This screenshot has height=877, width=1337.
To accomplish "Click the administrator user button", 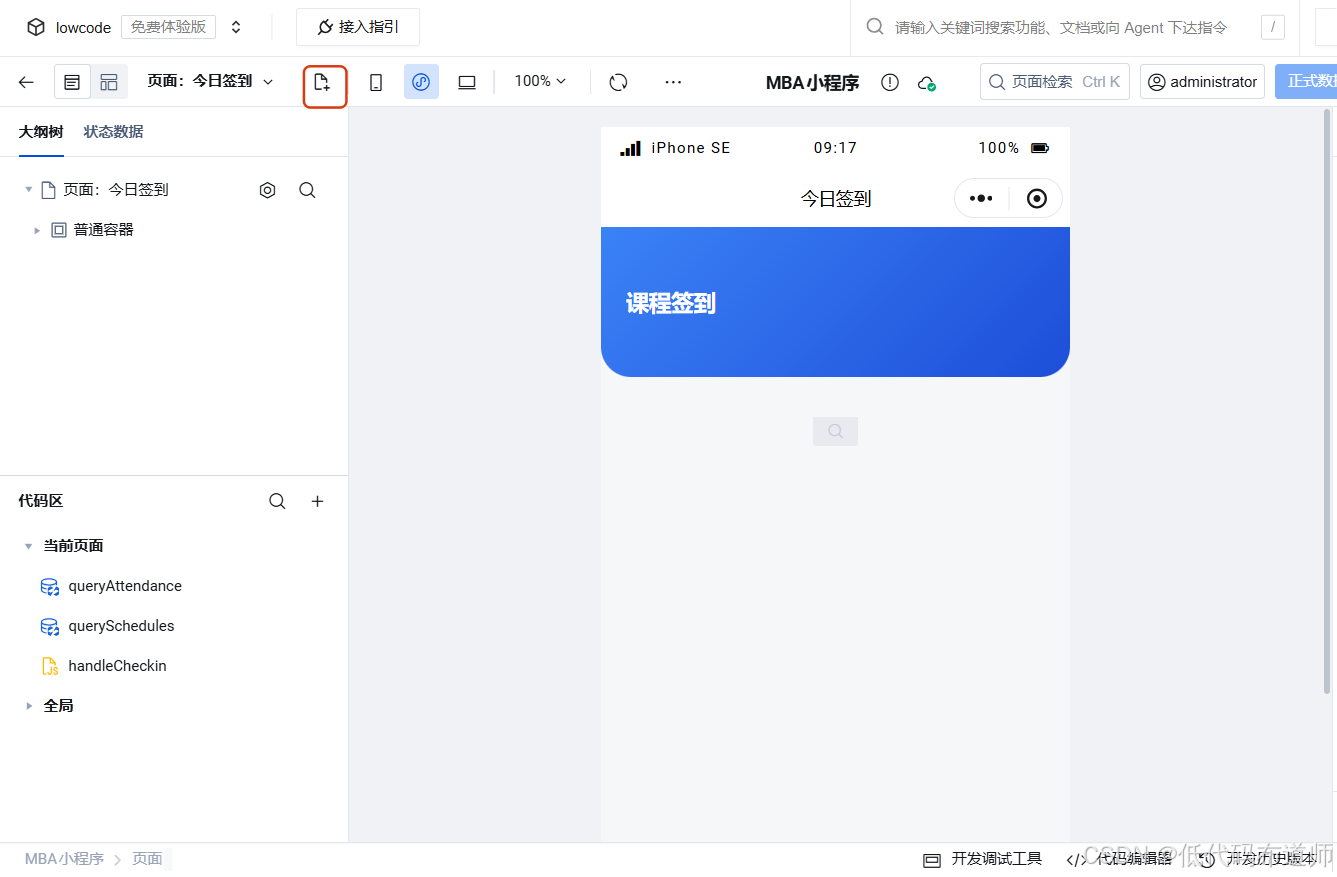I will pyautogui.click(x=1202, y=82).
